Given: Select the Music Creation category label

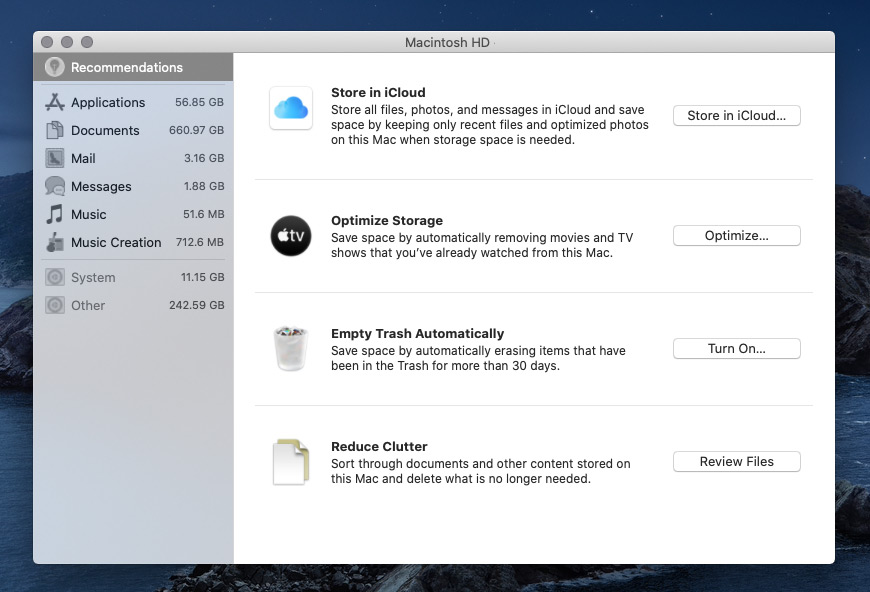Looking at the screenshot, I should [x=116, y=242].
